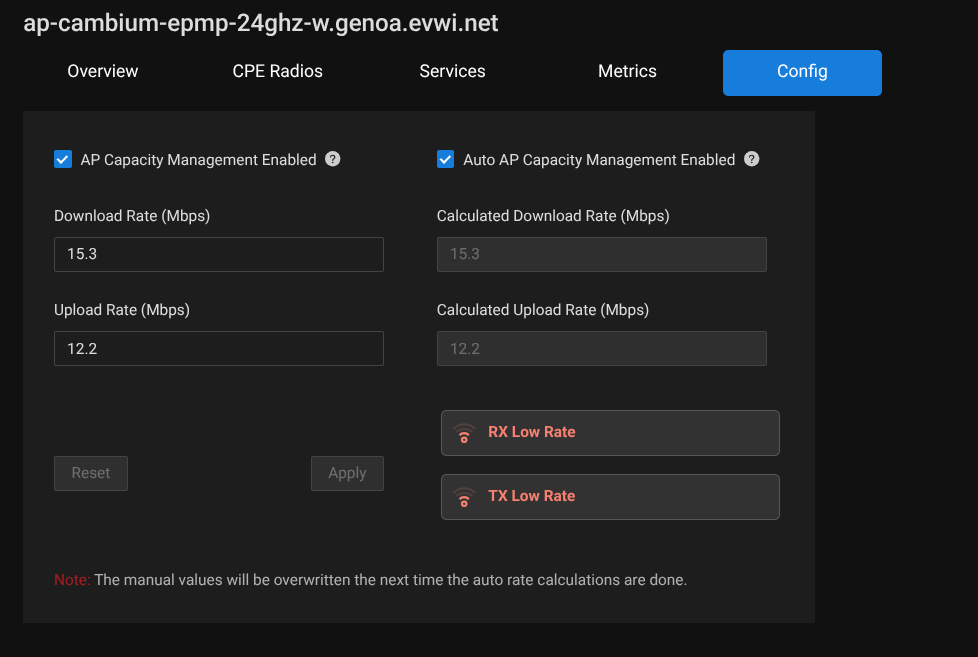Click the ap-cambium-epmp device hostname title
978x657 pixels.
pos(261,23)
